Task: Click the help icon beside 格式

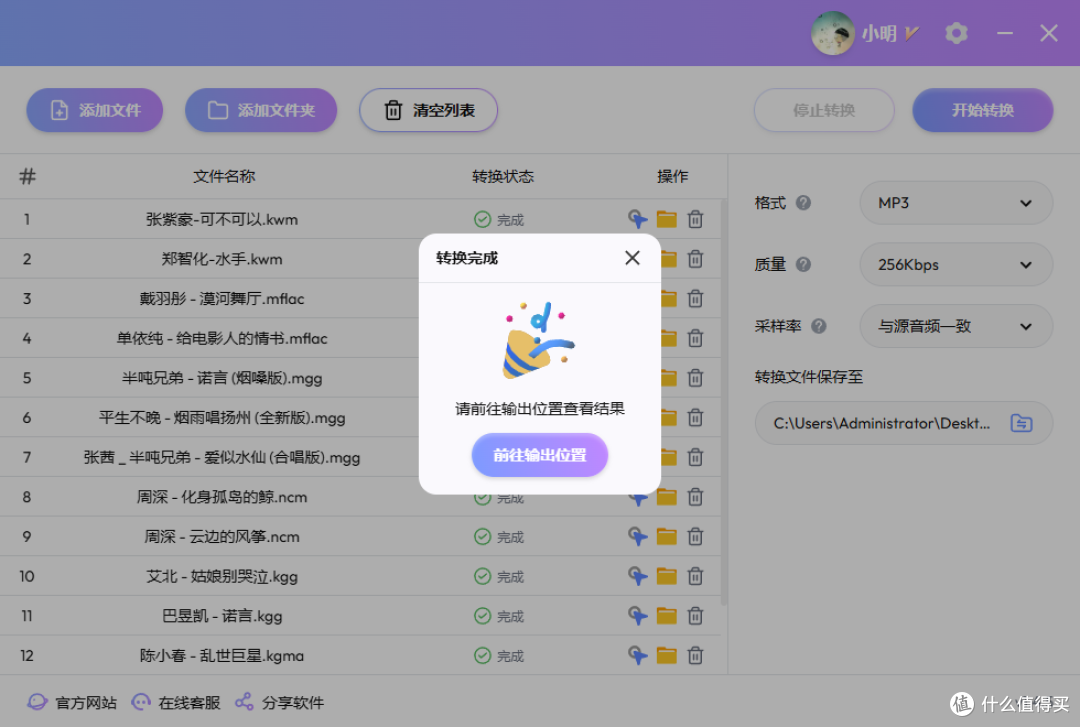Action: coord(803,203)
